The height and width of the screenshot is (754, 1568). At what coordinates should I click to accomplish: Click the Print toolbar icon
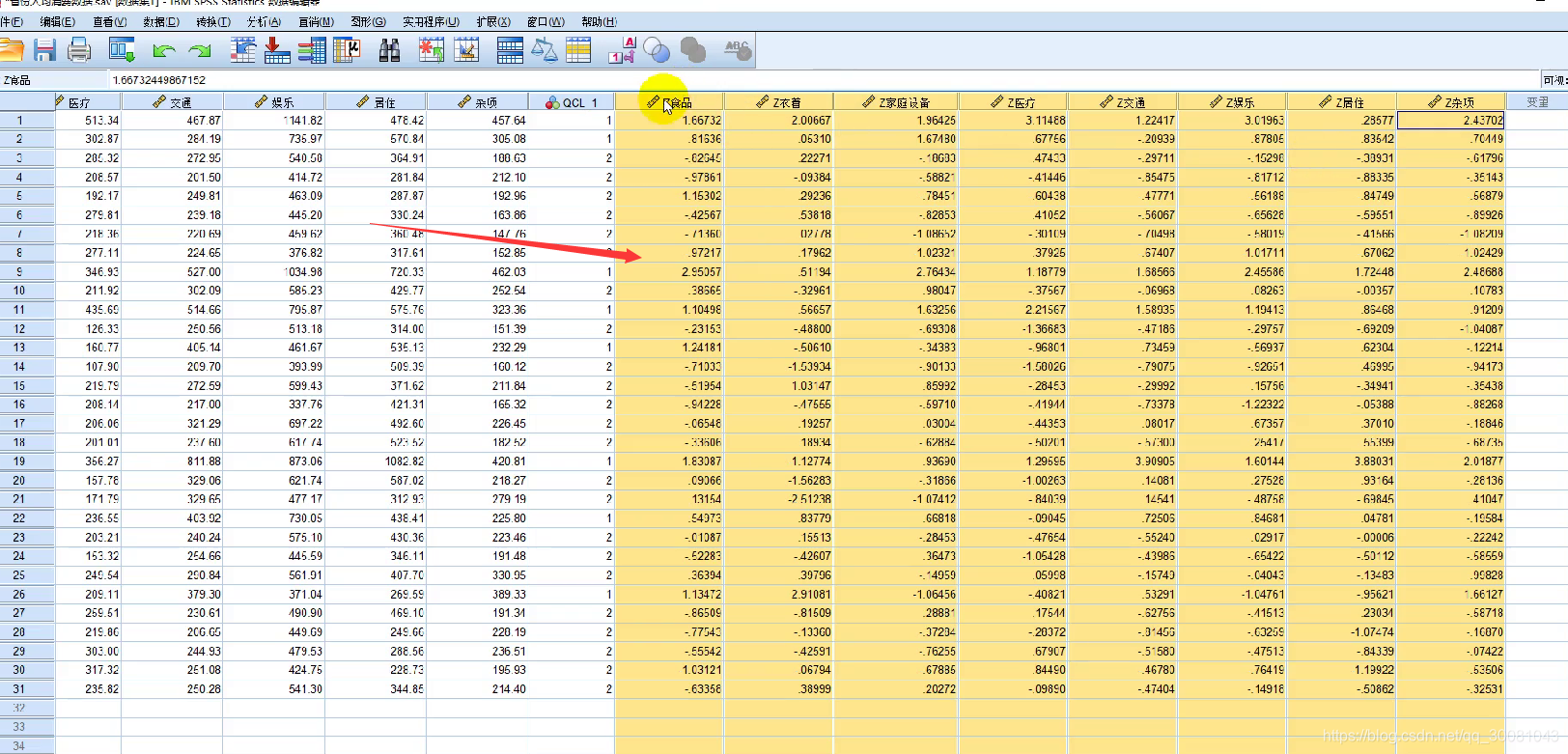(79, 50)
